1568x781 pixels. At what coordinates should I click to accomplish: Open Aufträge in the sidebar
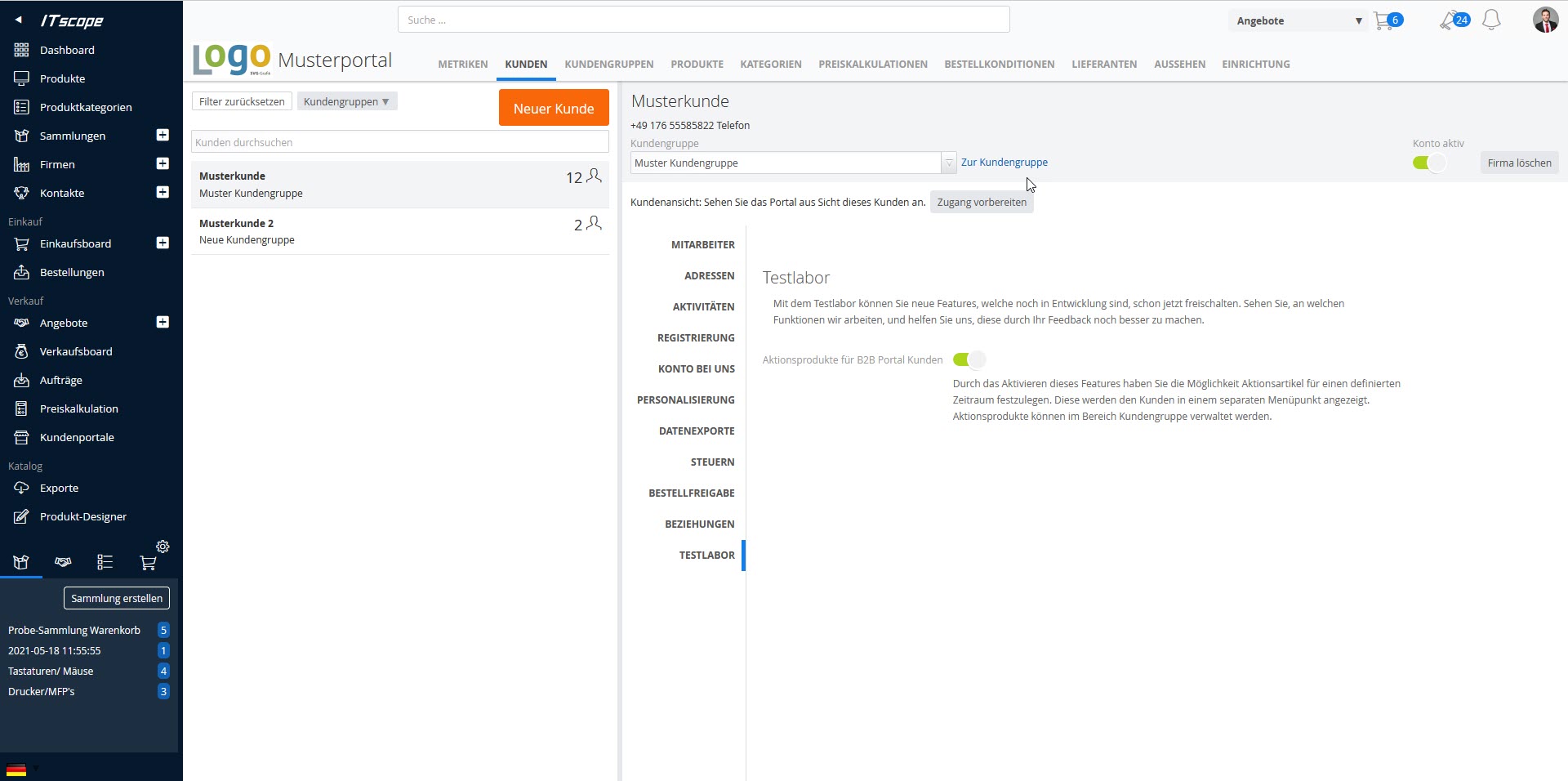tap(61, 380)
